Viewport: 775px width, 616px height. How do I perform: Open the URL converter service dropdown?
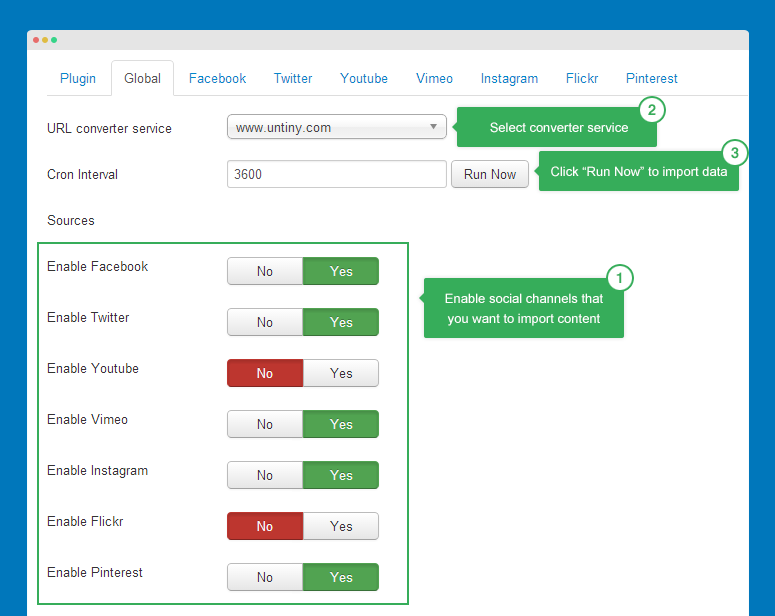point(336,128)
